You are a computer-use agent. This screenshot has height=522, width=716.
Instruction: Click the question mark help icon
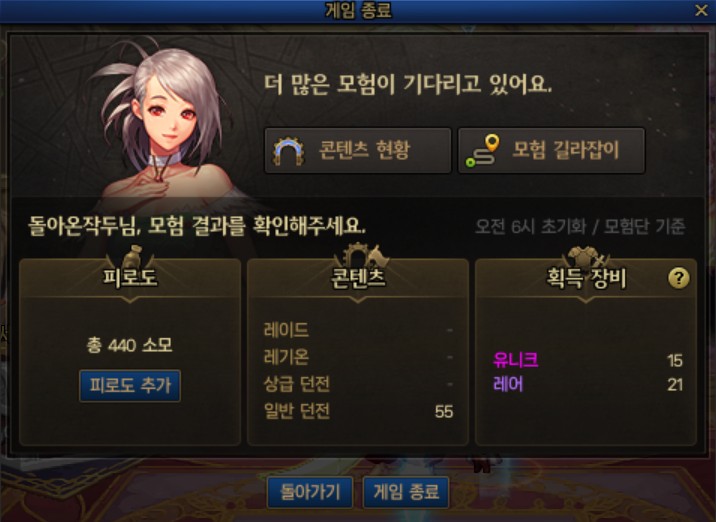click(679, 278)
